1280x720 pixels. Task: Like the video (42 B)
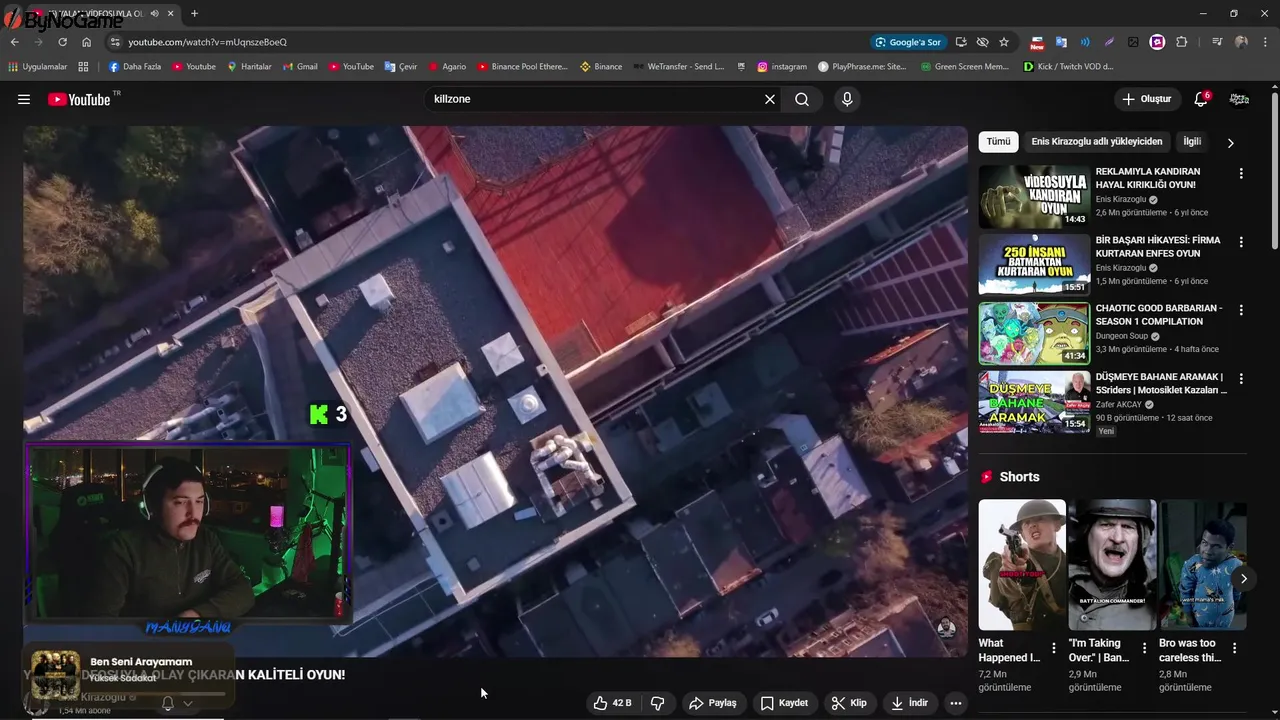click(612, 703)
